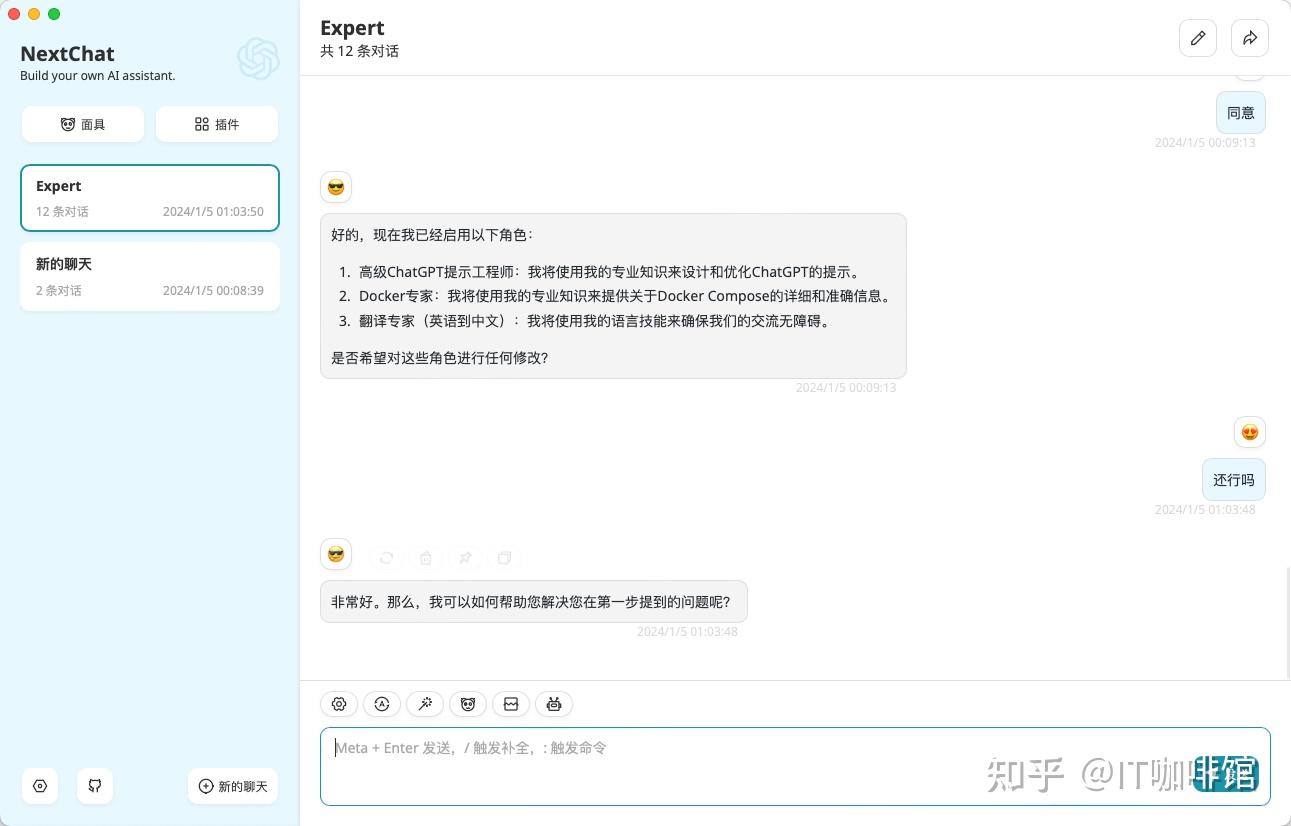
Task: Open model selection via the robot icon
Action: click(554, 704)
